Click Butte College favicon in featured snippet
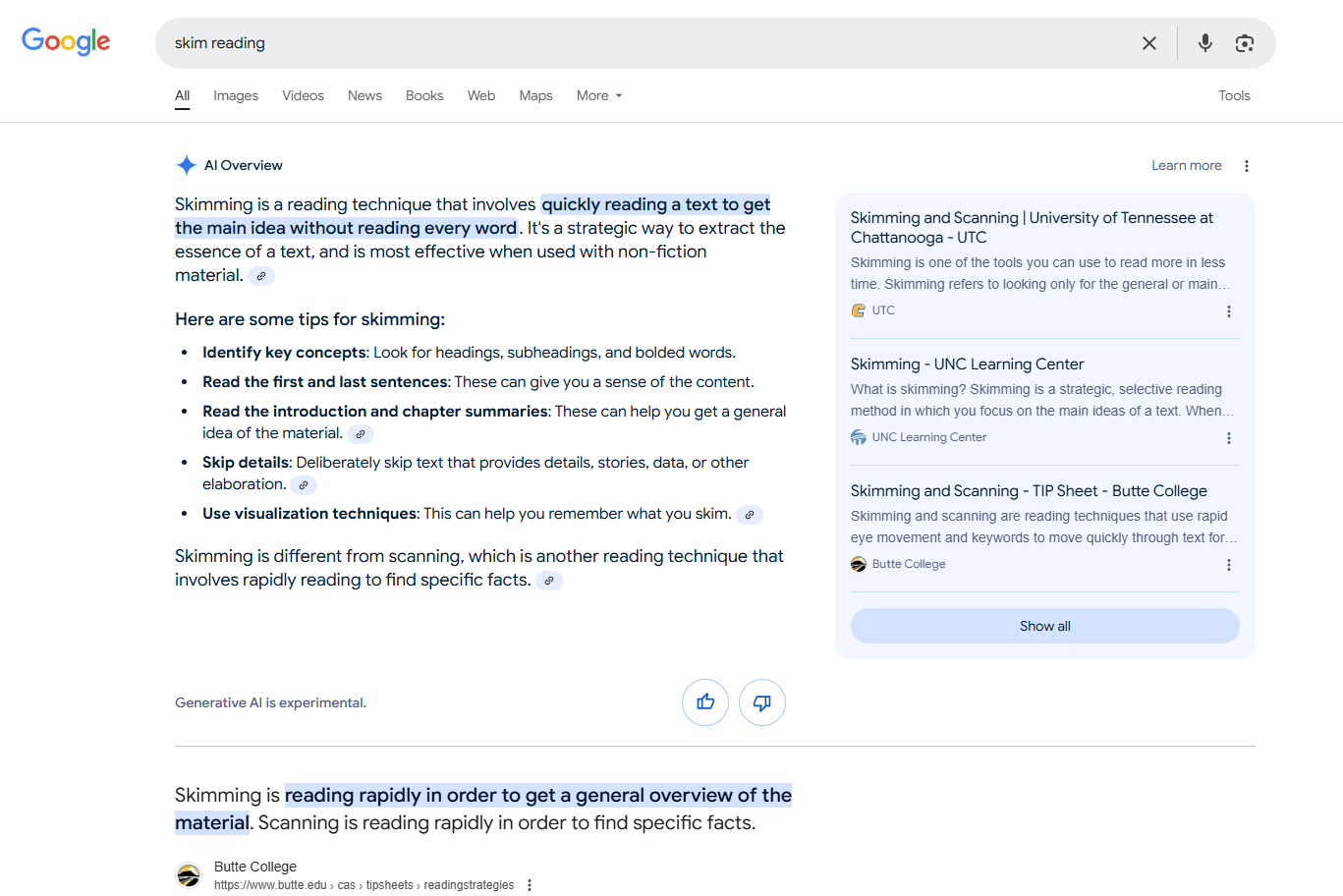 point(189,875)
